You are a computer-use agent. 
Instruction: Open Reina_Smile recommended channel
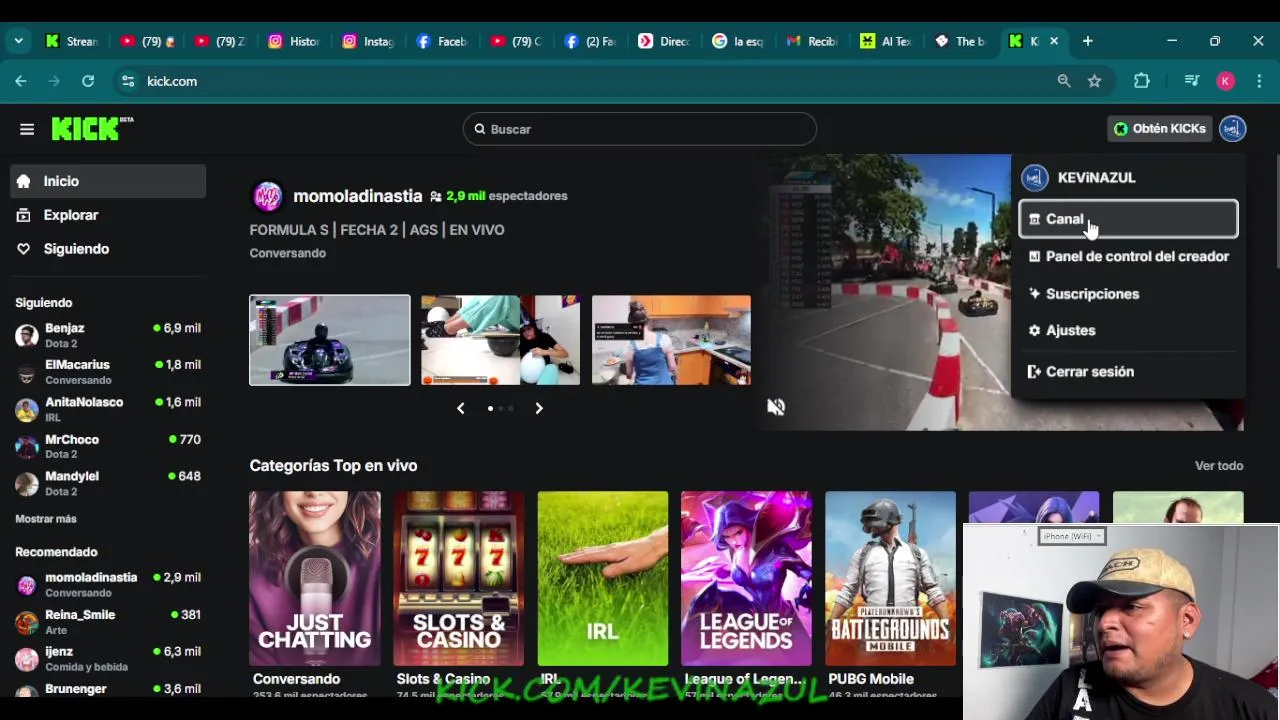(108, 622)
